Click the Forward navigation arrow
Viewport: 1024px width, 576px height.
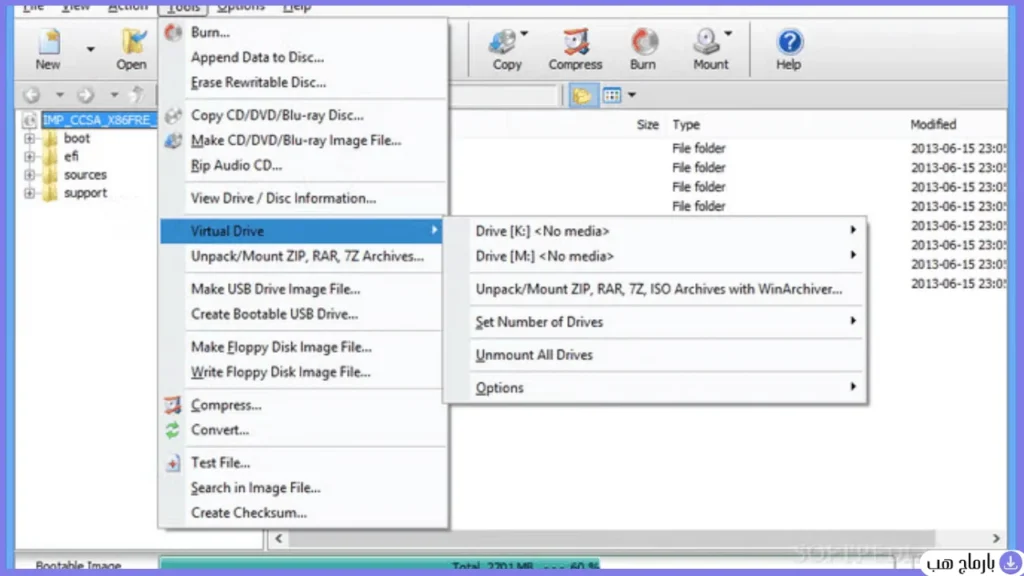point(86,95)
